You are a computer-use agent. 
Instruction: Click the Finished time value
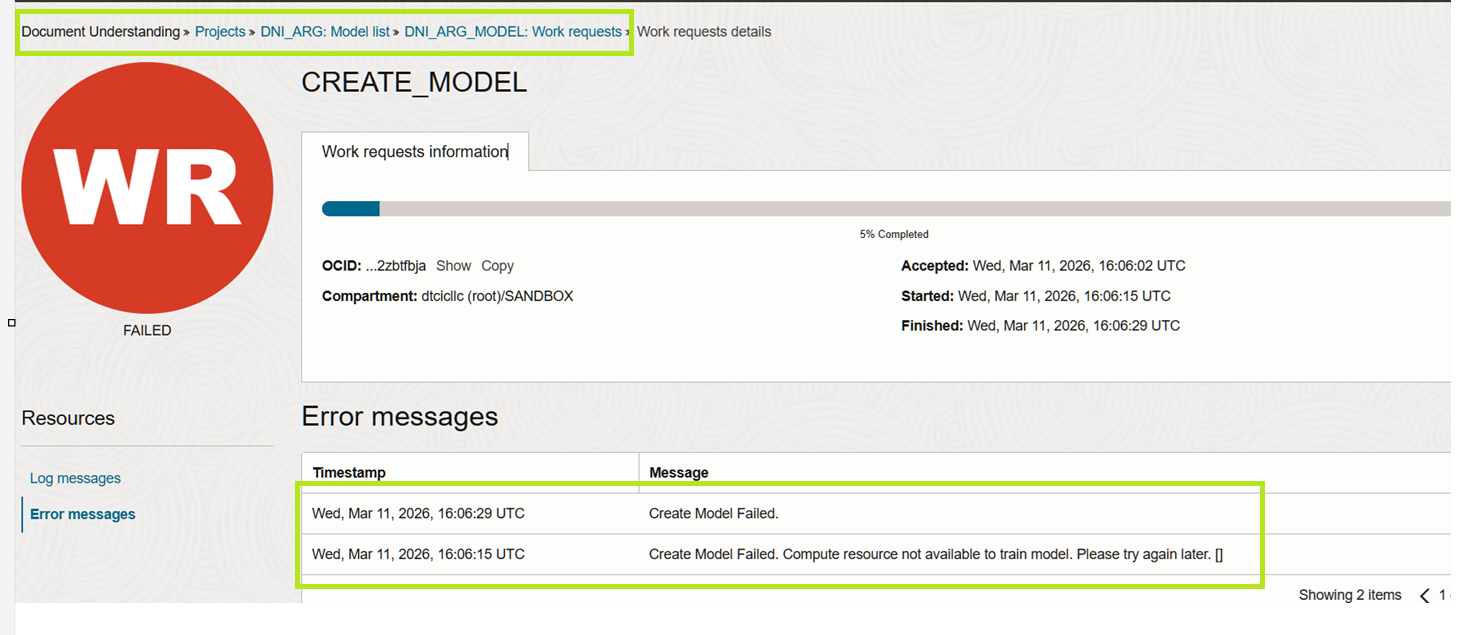click(x=1074, y=326)
